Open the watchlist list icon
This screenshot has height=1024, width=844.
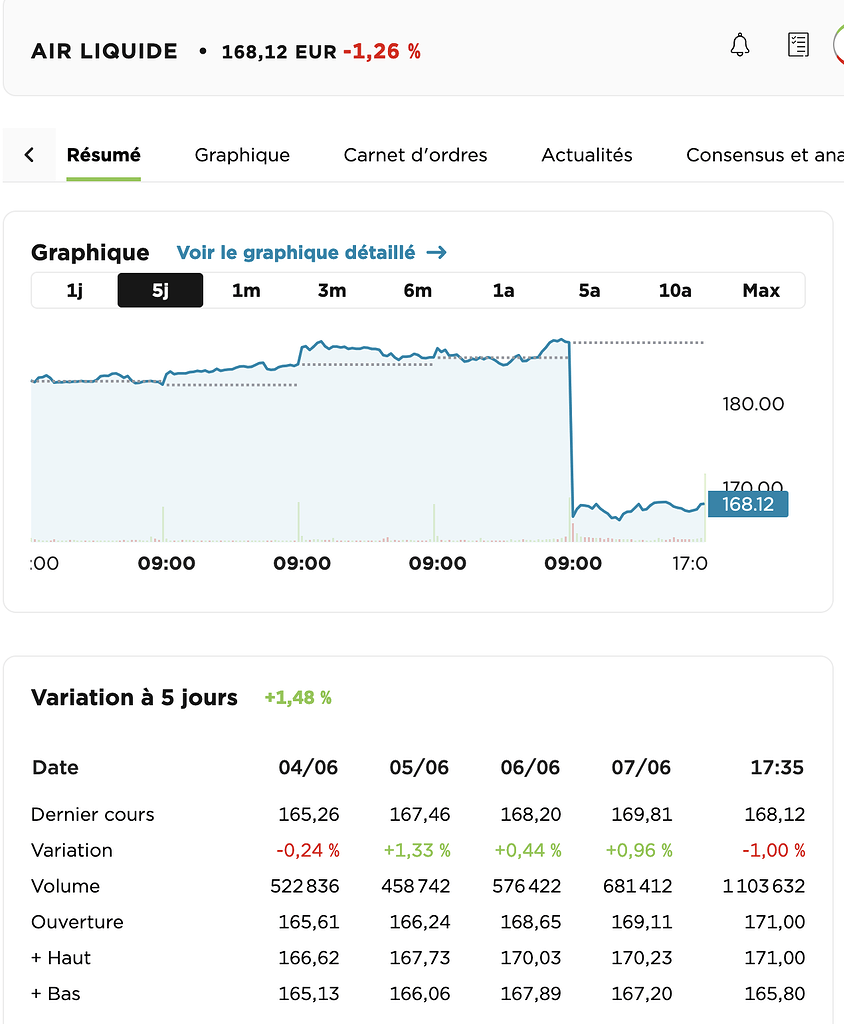pyautogui.click(x=798, y=45)
